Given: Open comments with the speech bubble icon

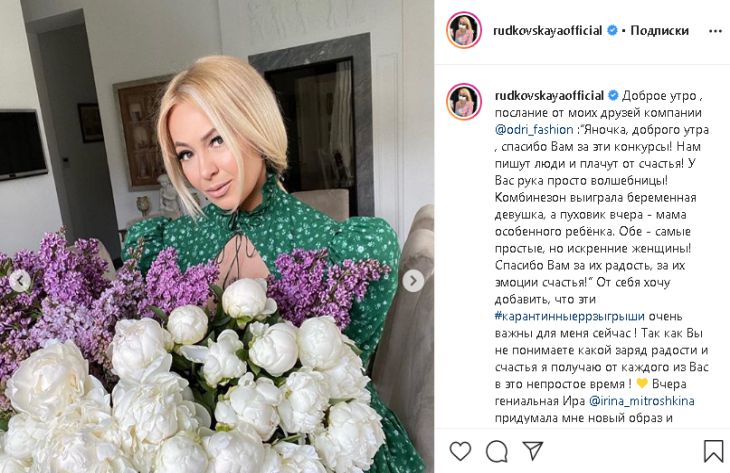Looking at the screenshot, I should [x=496, y=451].
